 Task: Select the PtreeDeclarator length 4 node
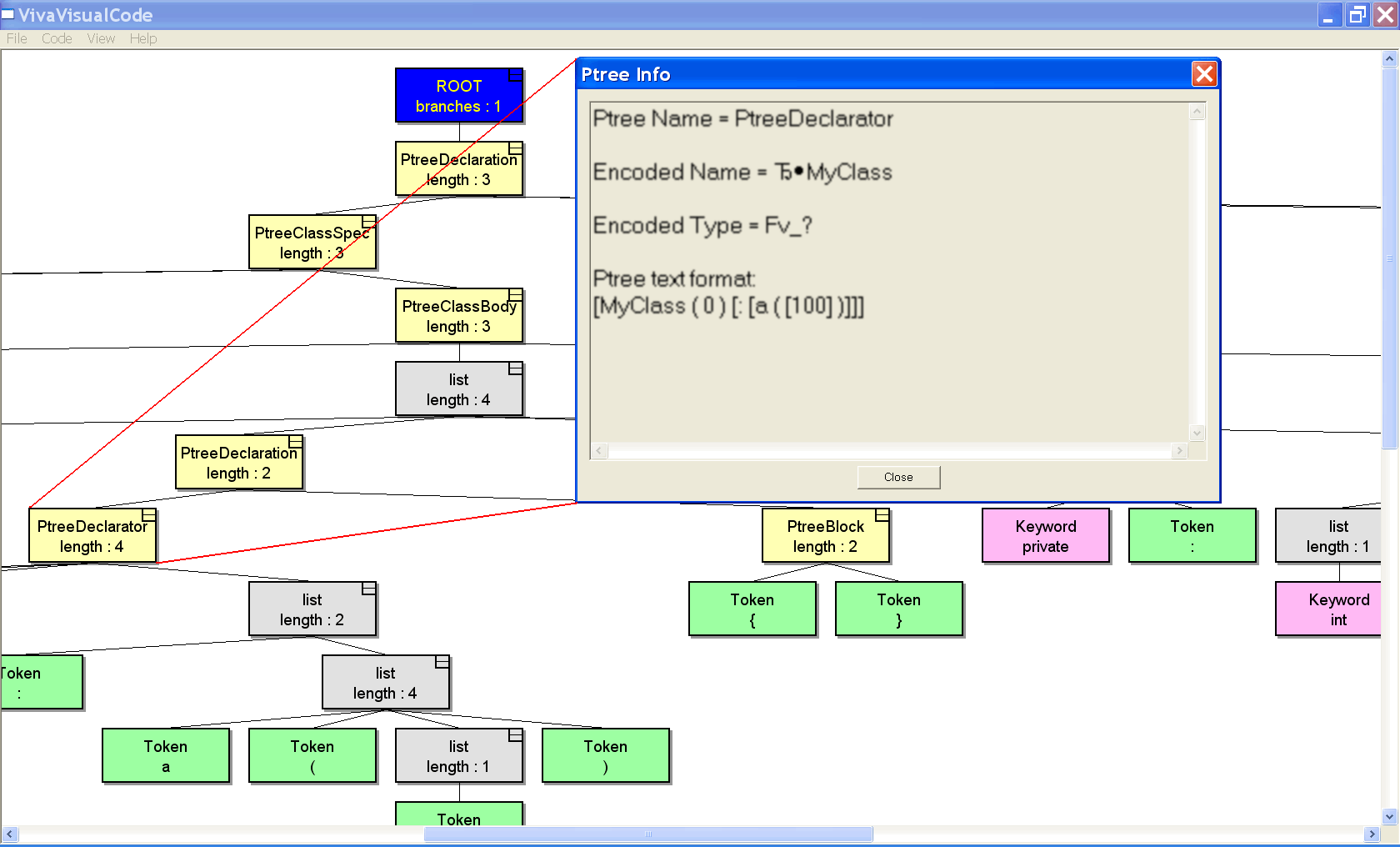click(92, 536)
